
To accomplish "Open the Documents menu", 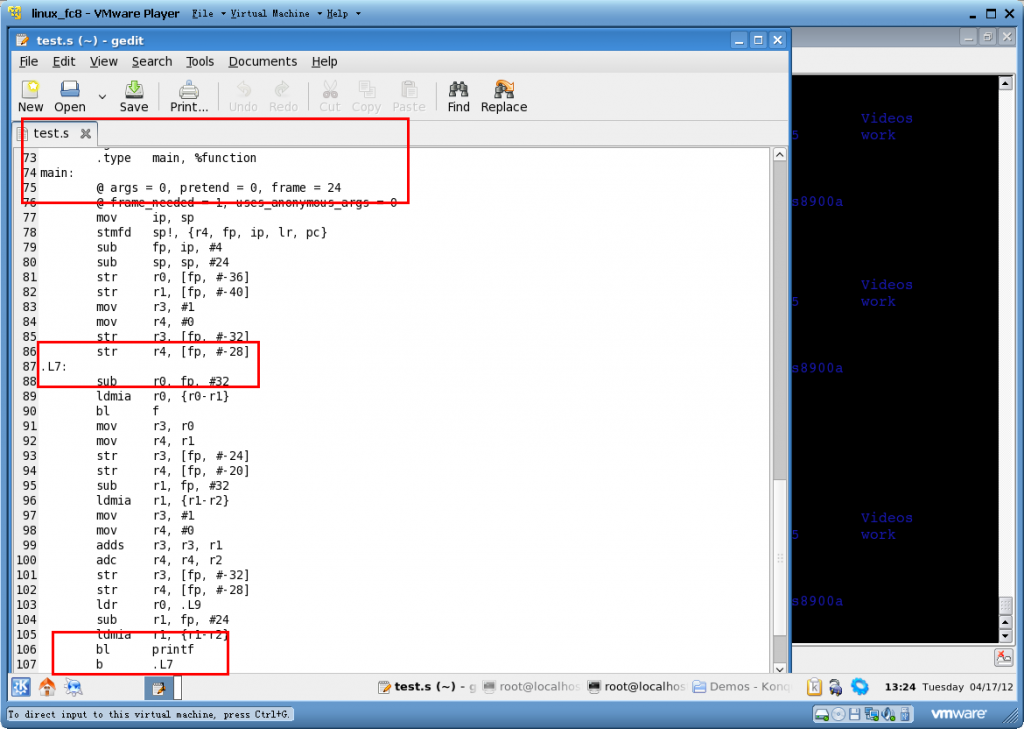I will tap(262, 61).
